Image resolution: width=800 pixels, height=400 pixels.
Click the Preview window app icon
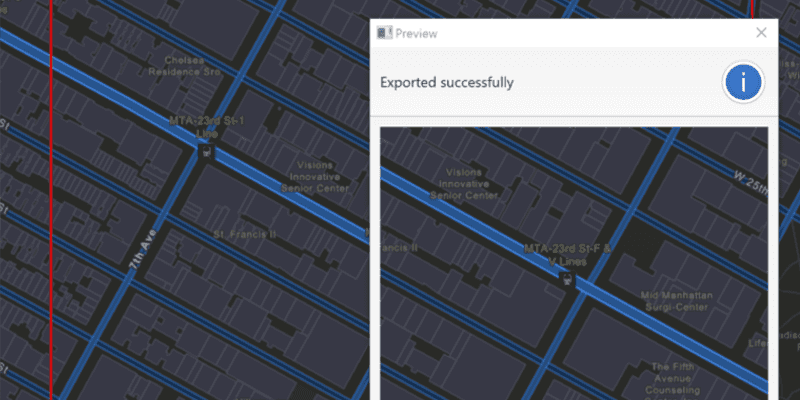[384, 33]
